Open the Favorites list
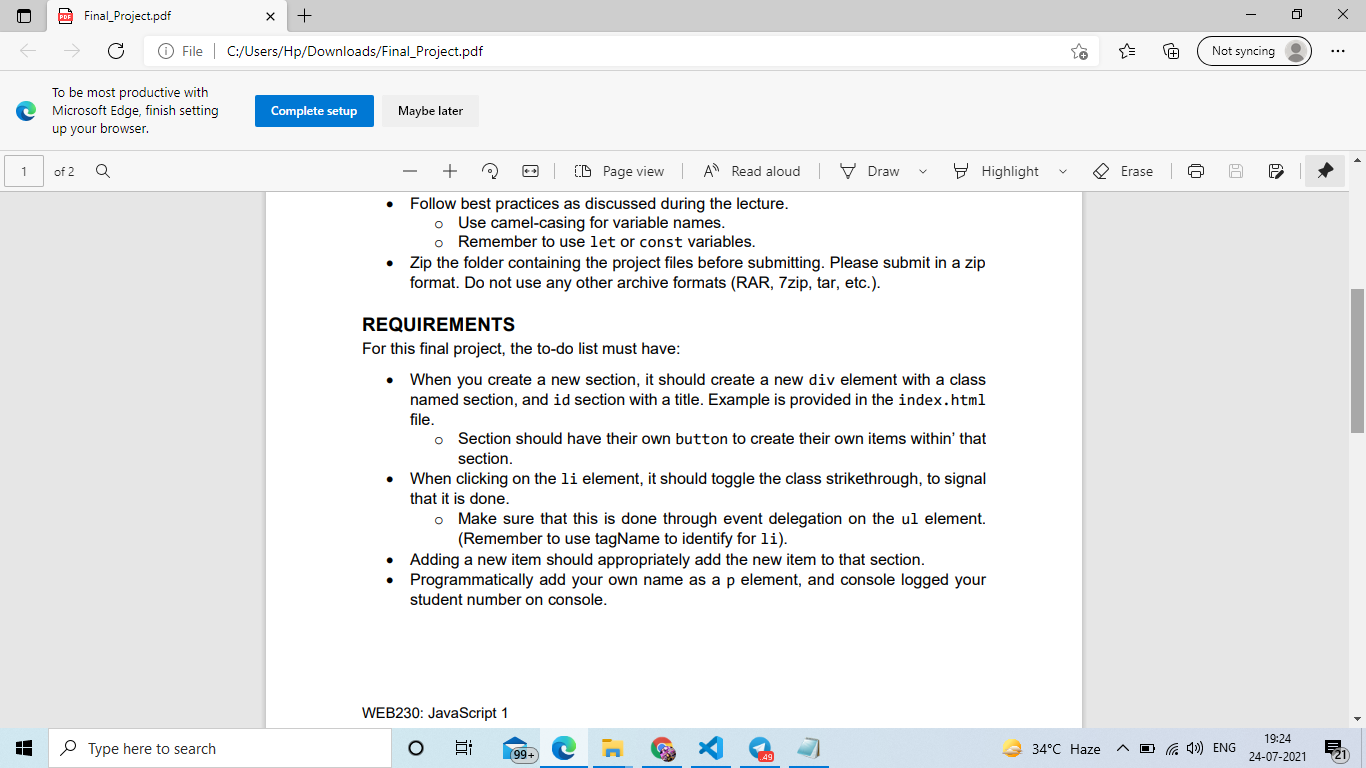This screenshot has width=1366, height=768. (1127, 51)
